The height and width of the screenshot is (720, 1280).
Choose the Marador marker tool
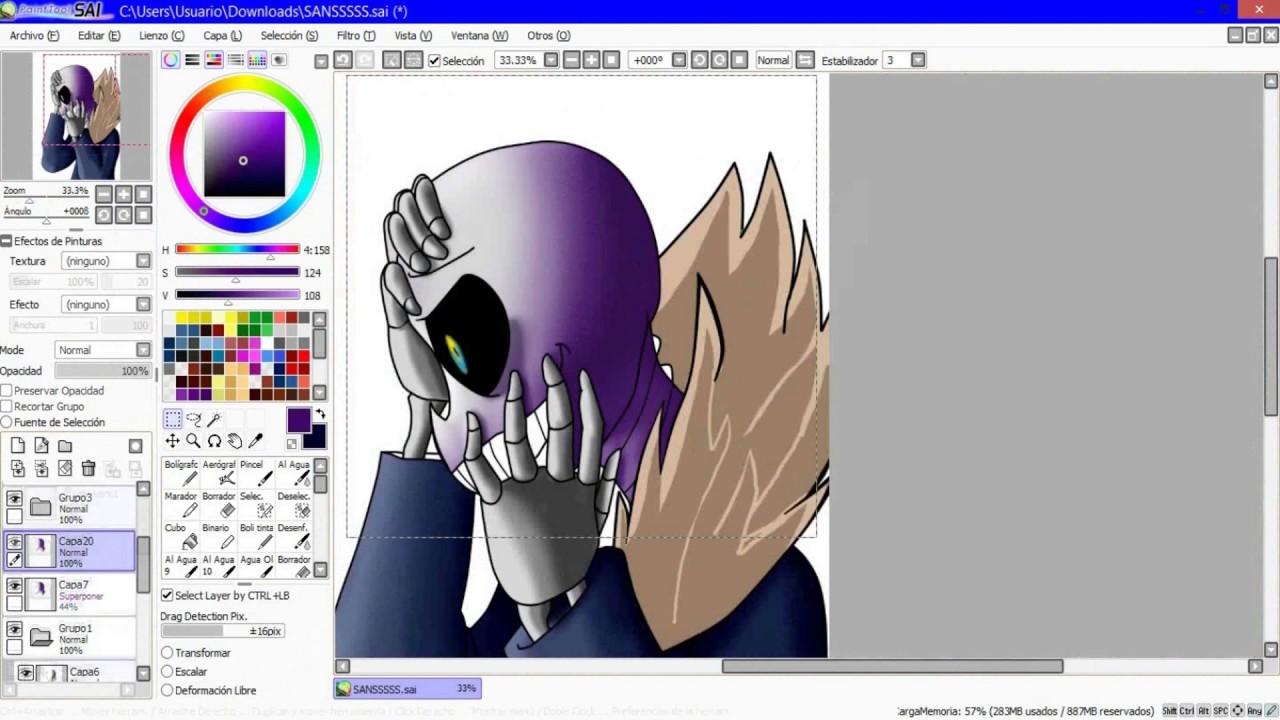(x=181, y=504)
